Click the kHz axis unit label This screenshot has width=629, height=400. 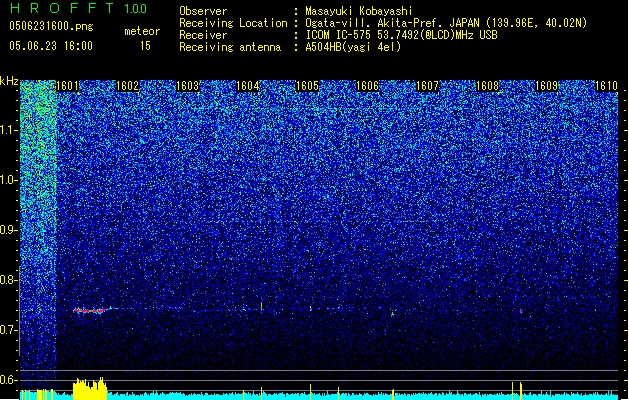(x=9, y=81)
